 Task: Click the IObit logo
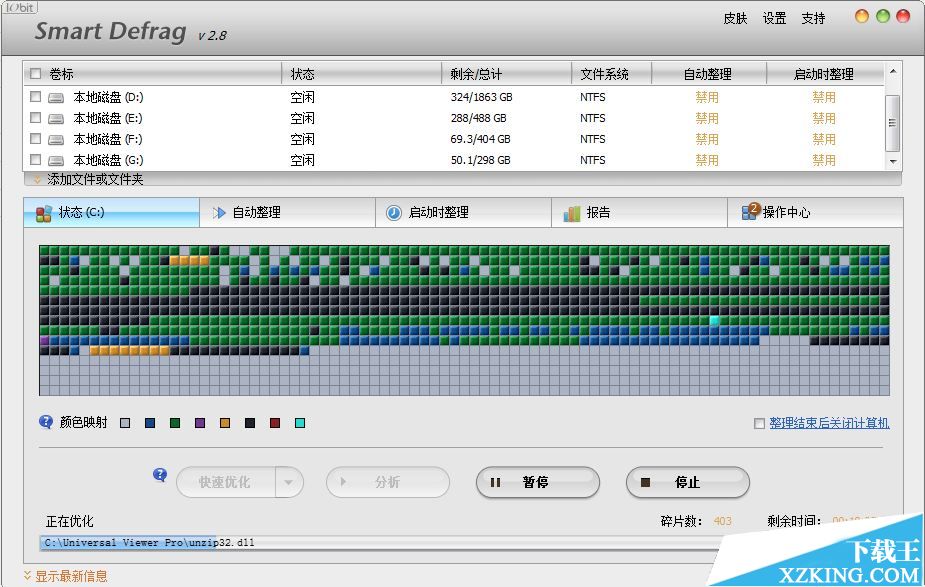coord(19,7)
